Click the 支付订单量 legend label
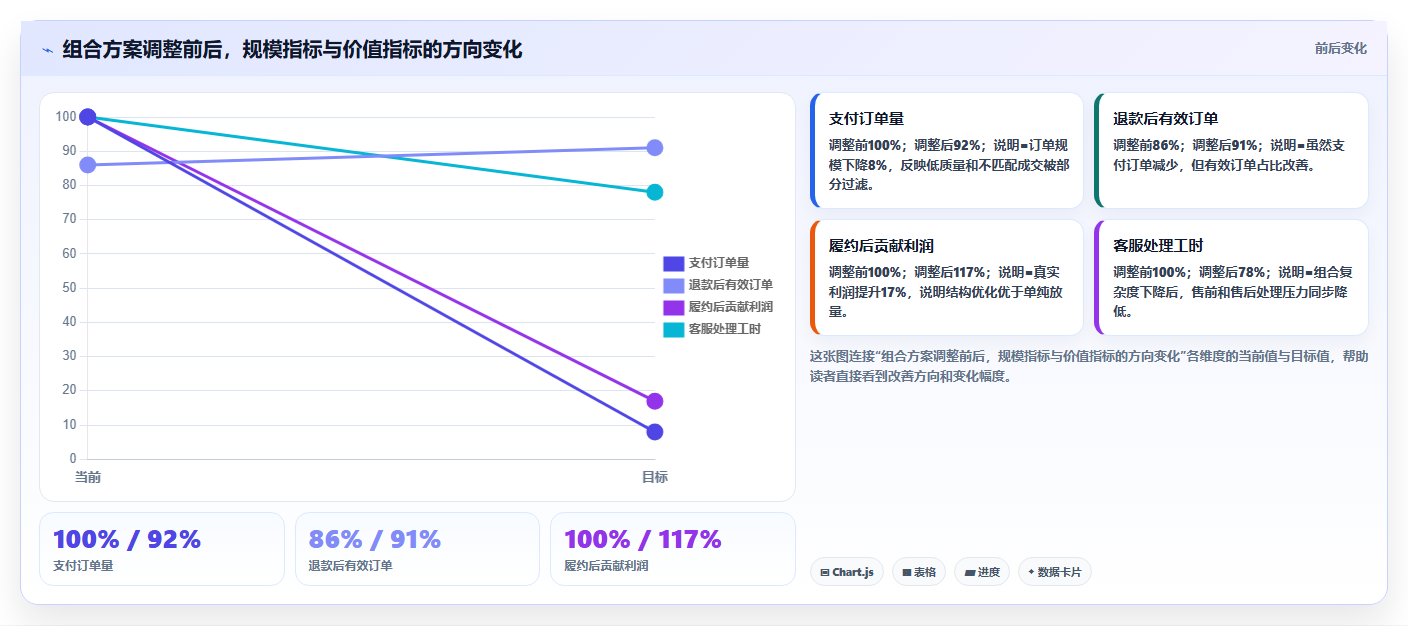 [x=718, y=263]
